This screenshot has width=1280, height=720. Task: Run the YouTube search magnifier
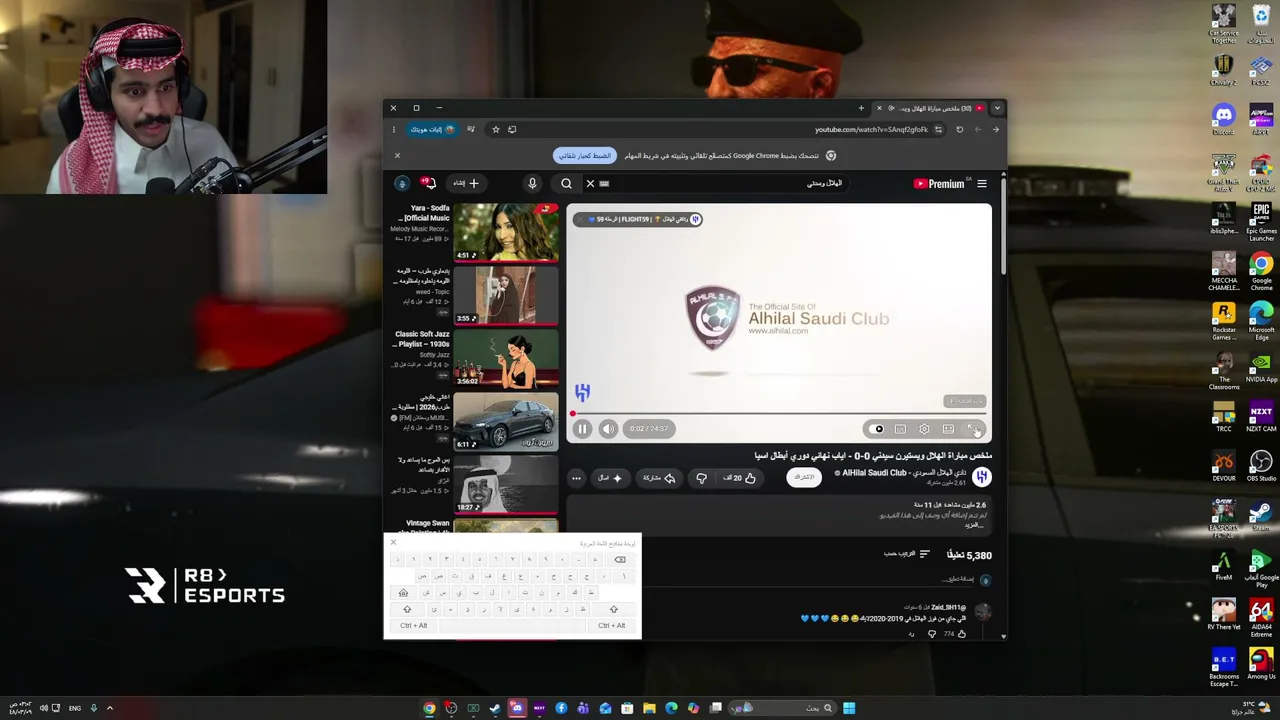(x=566, y=184)
